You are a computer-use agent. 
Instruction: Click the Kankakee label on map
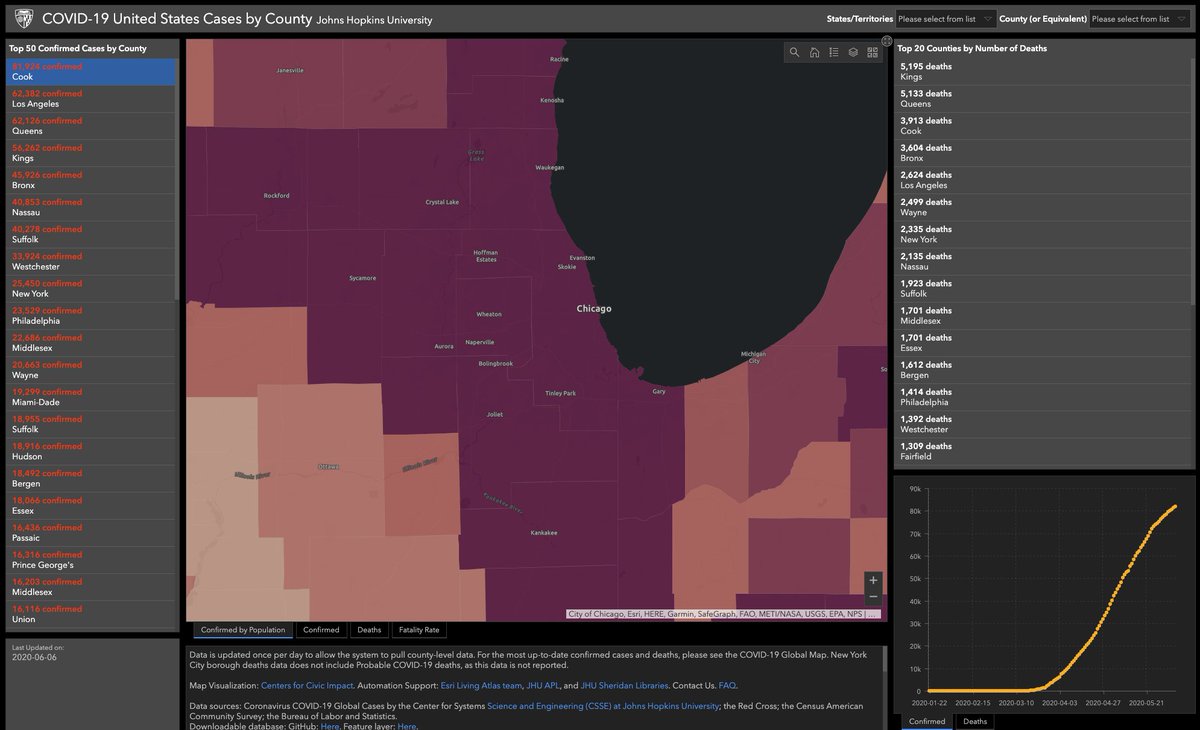(x=544, y=532)
